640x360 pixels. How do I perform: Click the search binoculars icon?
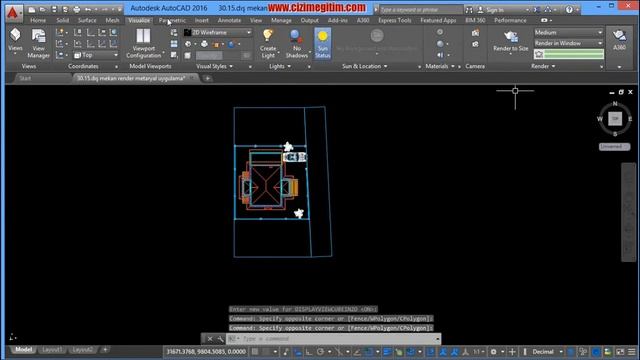469,10
